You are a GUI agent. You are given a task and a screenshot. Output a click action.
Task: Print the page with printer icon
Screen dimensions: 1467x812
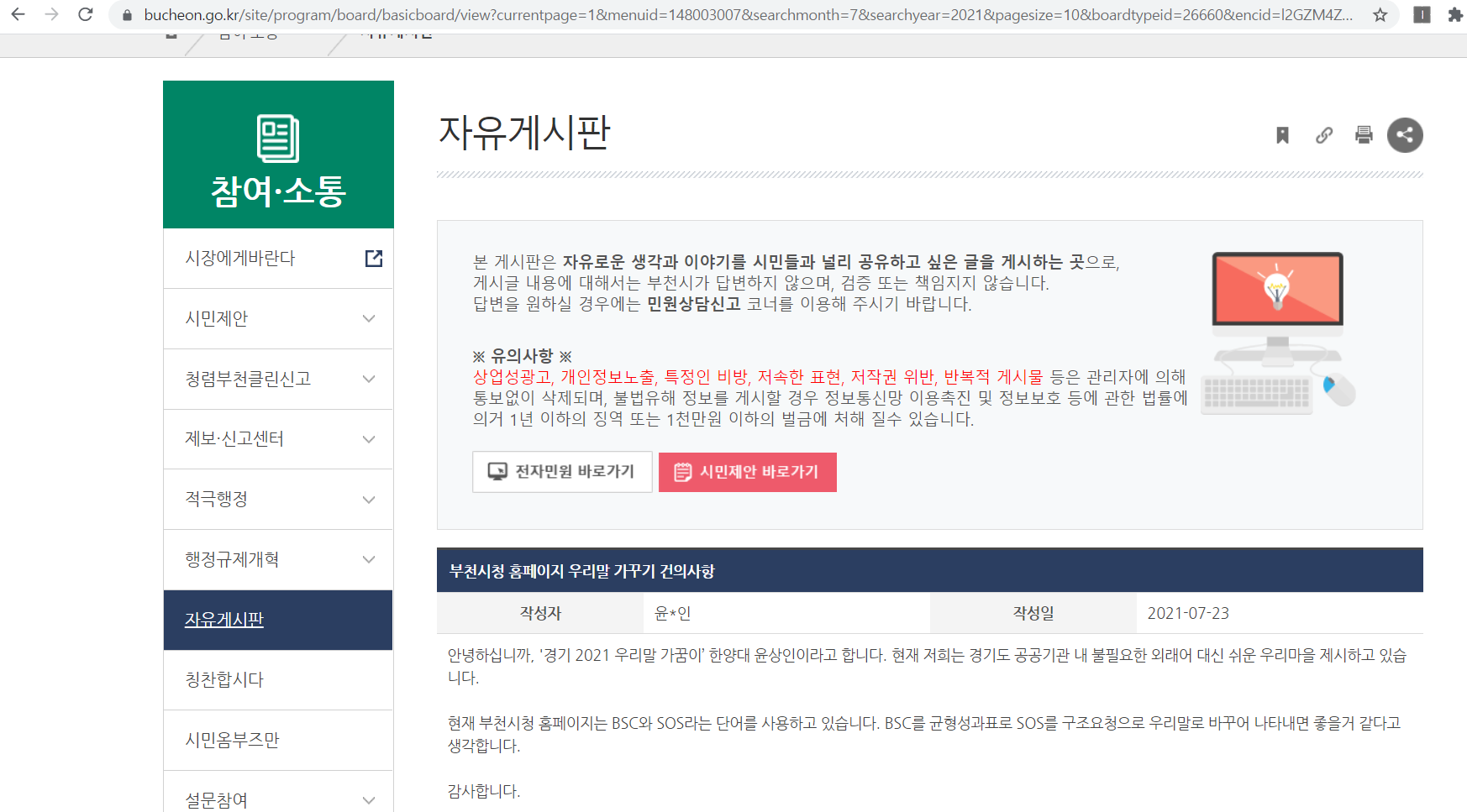point(1364,134)
